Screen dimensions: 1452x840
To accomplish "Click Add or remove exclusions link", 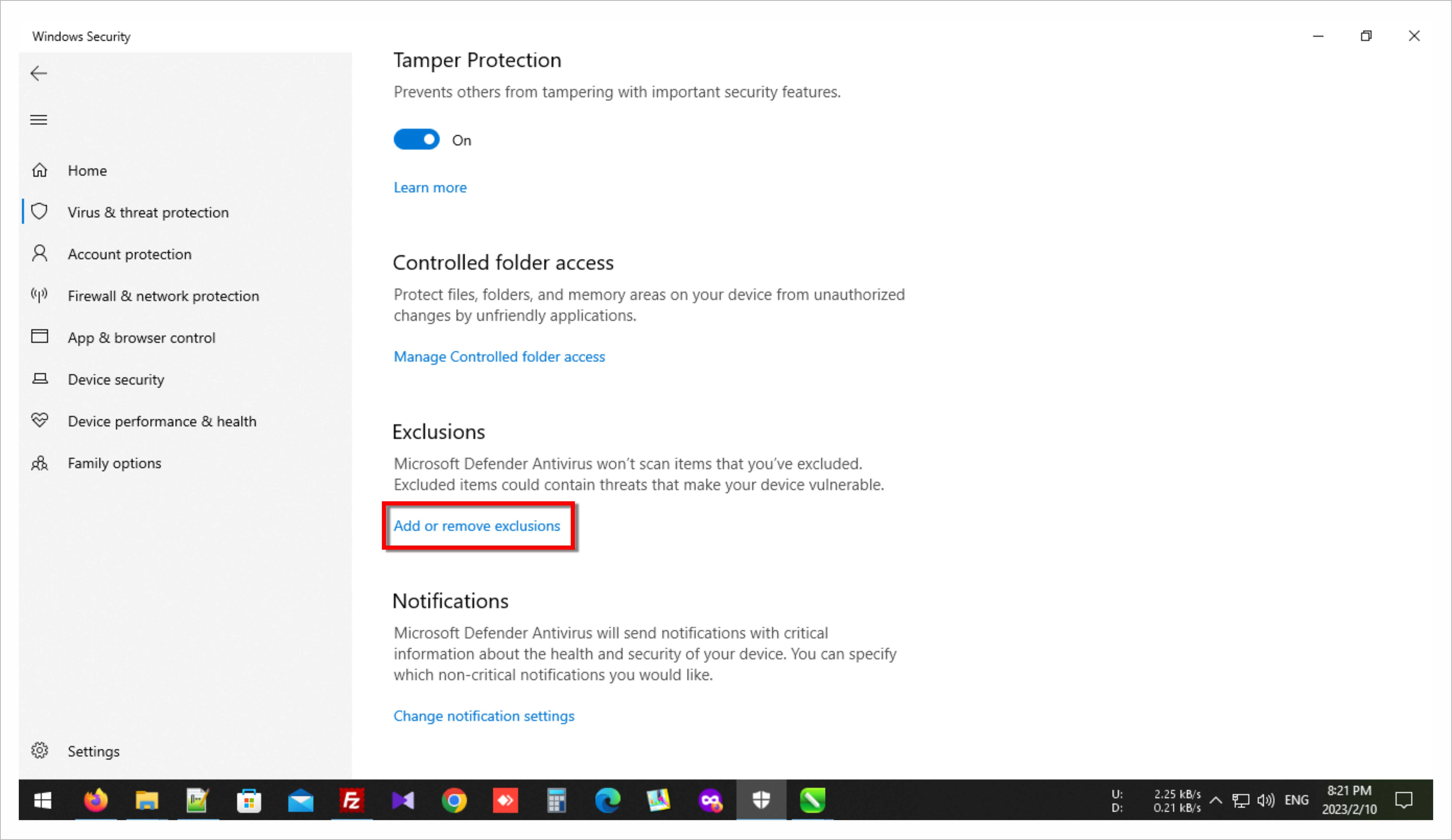I will [476, 526].
